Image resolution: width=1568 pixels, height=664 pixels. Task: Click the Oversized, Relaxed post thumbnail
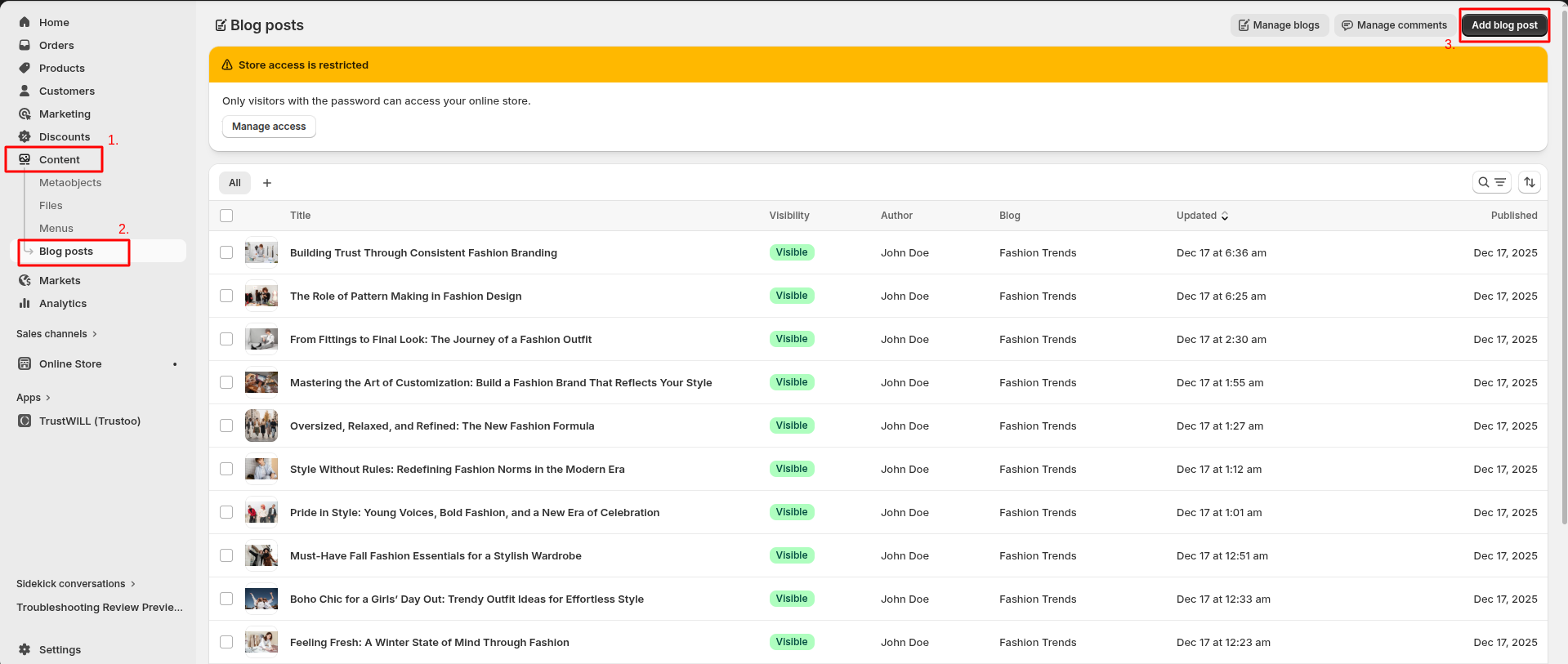pos(261,426)
